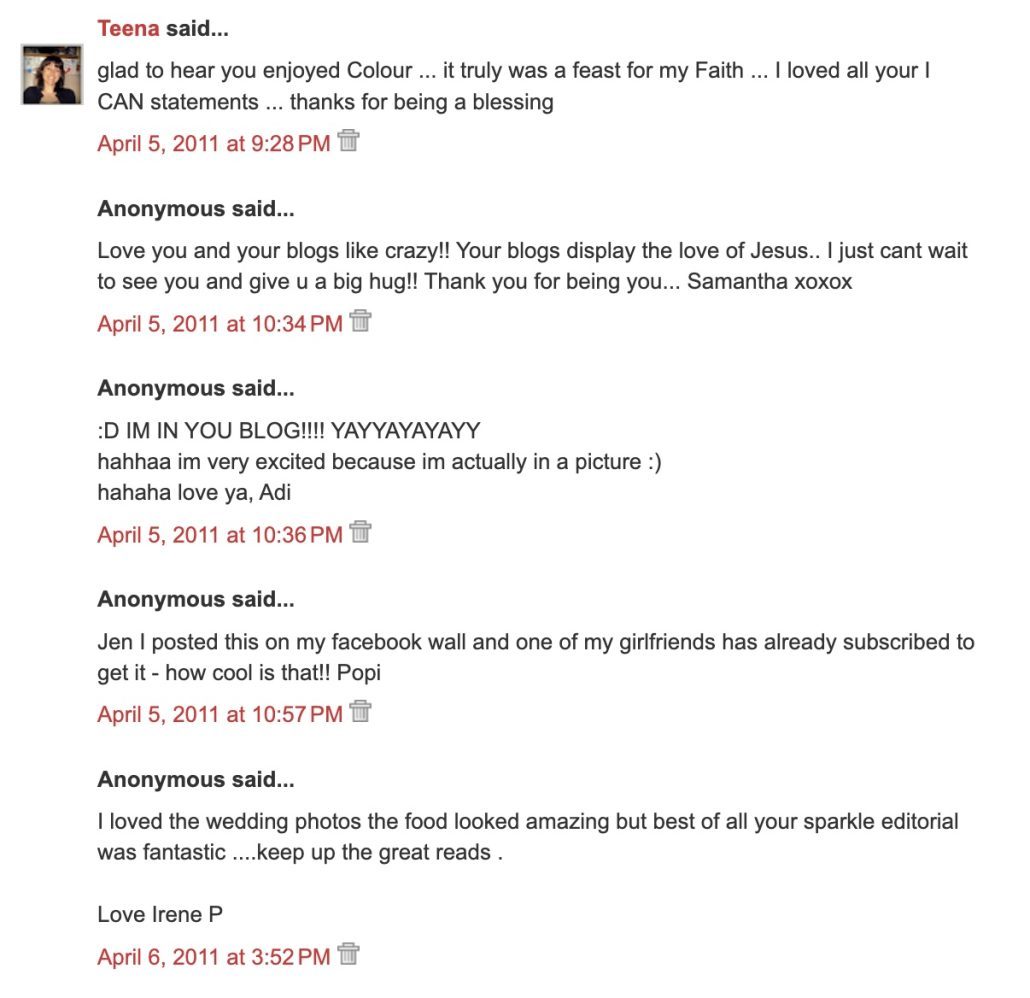The width and height of the screenshot is (1030, 998).
Task: Follow the April 5 10:57 PM timestamp link
Action: pos(219,714)
